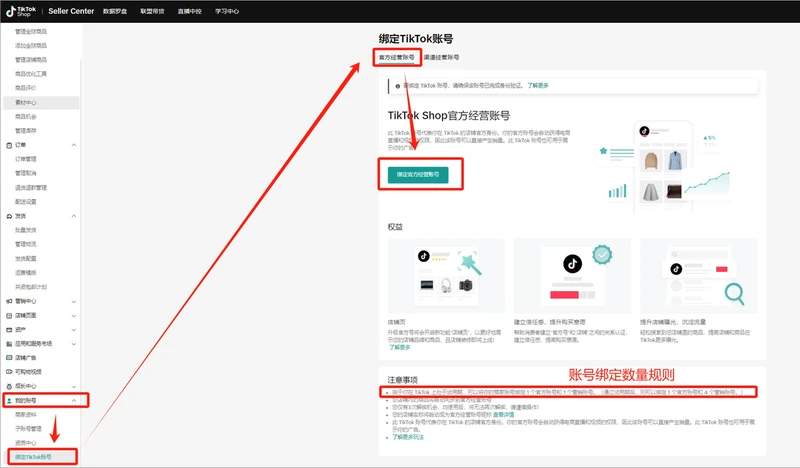Open 绑定TikTok账号 in the sidebar
Screen dimensions: 800x468
pos(33,457)
